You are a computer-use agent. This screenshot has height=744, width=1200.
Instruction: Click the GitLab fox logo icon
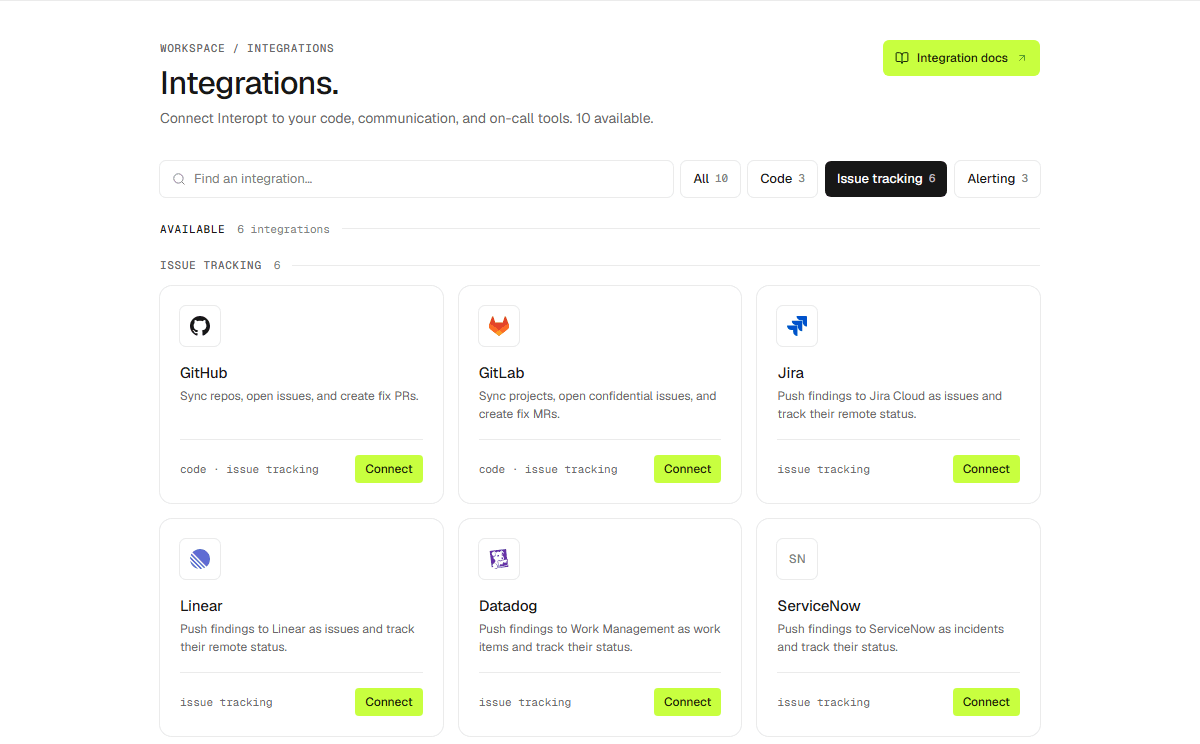499,326
